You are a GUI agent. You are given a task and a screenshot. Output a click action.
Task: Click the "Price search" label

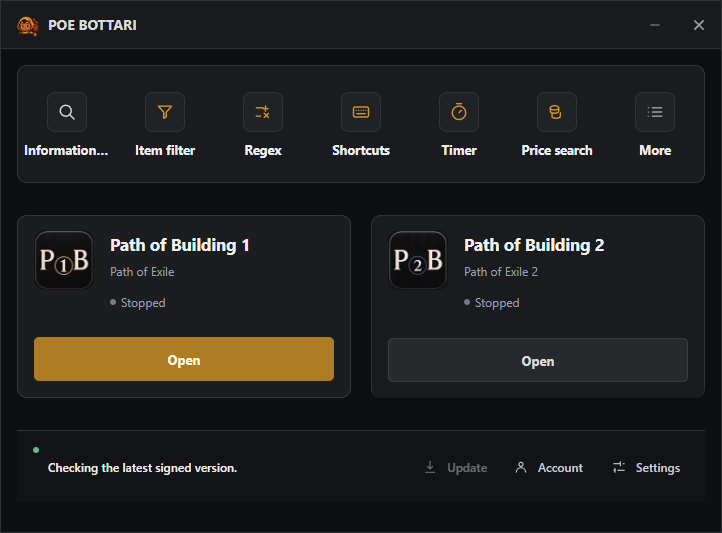coord(557,151)
